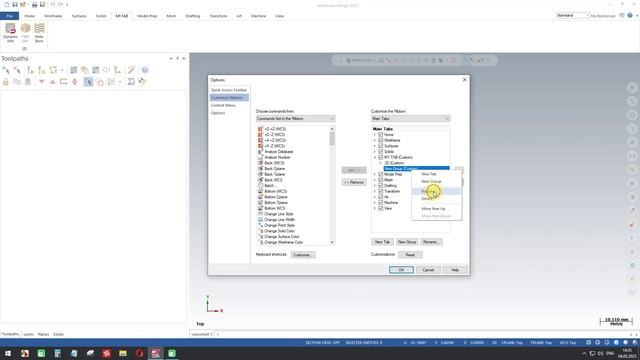Select the Bottom (WCS) command icon
Screen dimensions: 640x360
(260, 191)
